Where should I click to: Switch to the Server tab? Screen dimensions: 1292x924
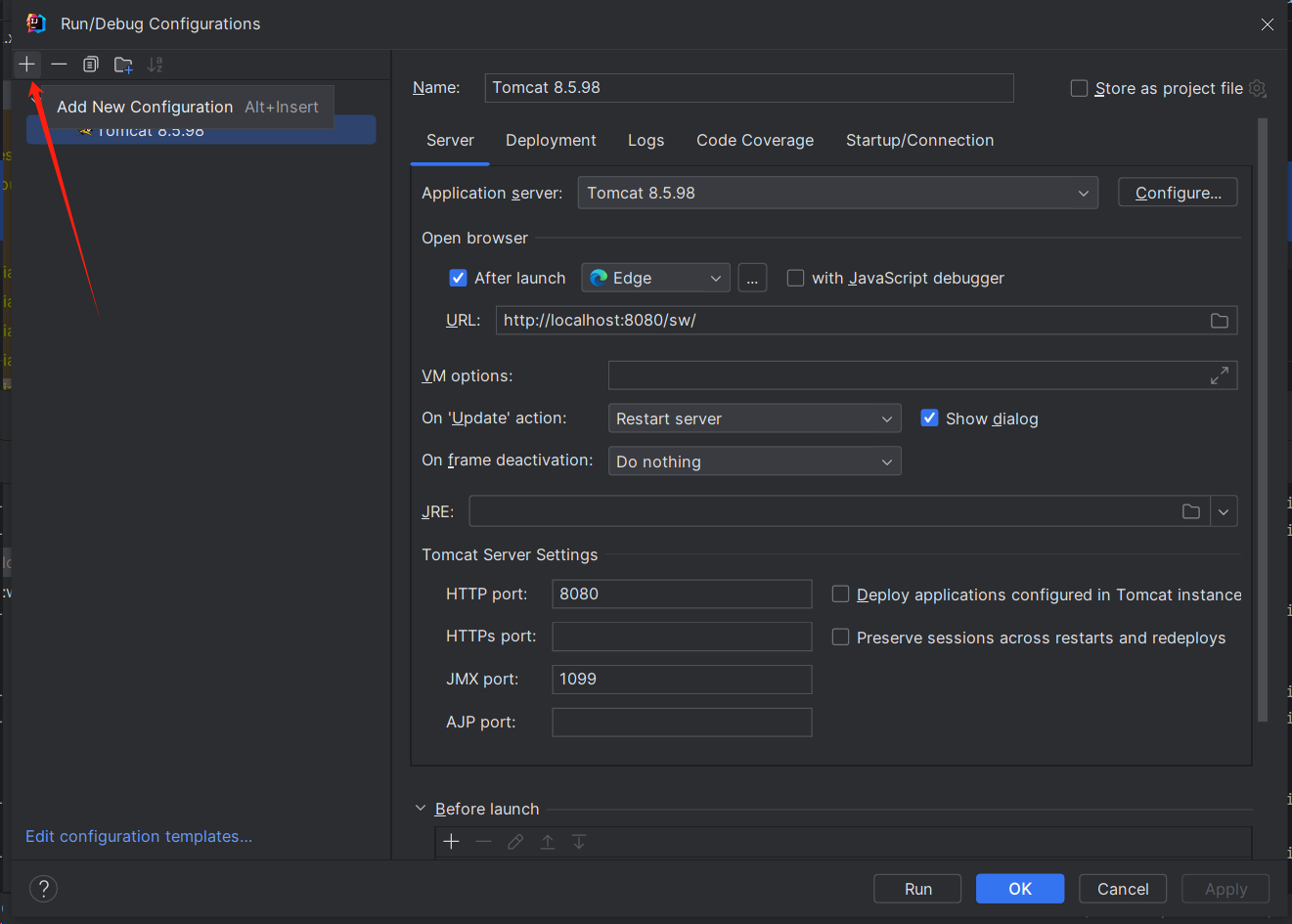click(x=450, y=141)
